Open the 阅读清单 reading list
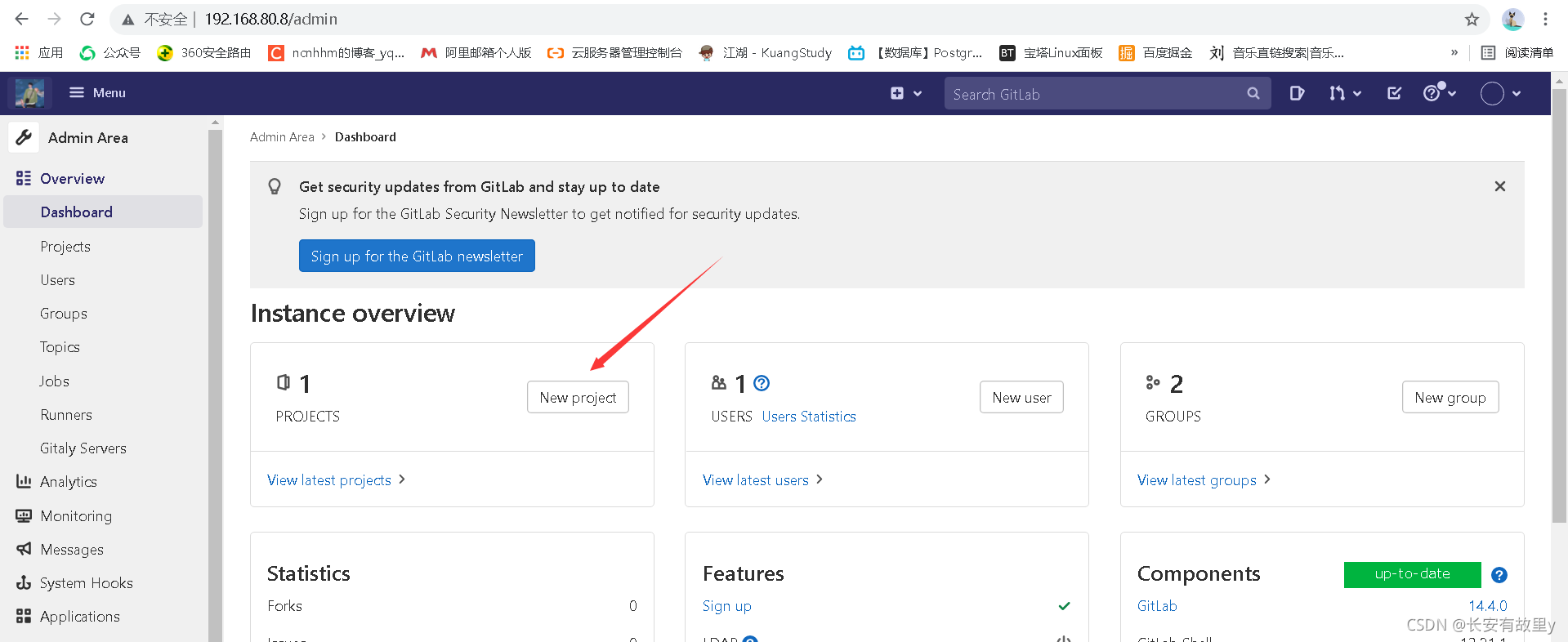 click(1517, 52)
